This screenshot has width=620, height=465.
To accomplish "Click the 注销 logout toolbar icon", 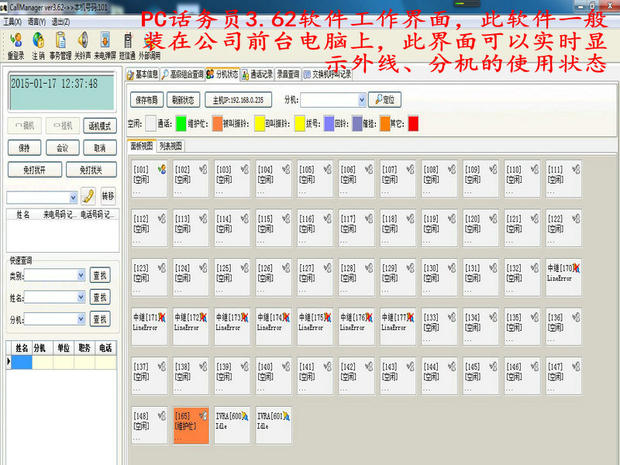I will pyautogui.click(x=38, y=45).
